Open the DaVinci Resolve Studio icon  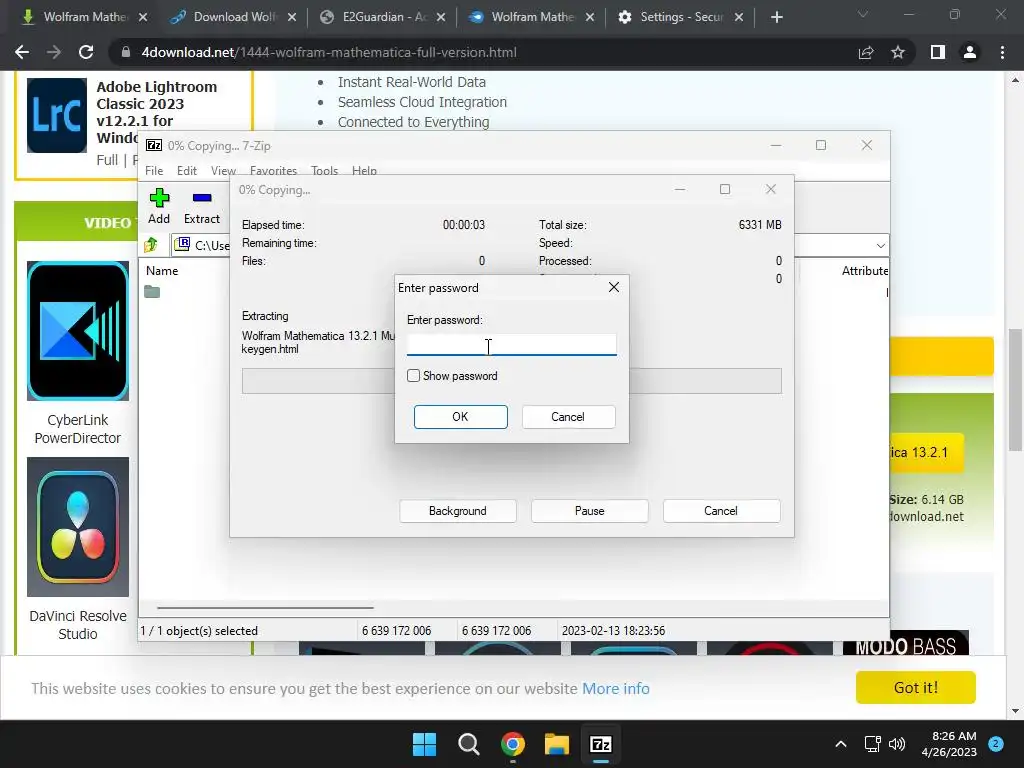click(x=78, y=527)
